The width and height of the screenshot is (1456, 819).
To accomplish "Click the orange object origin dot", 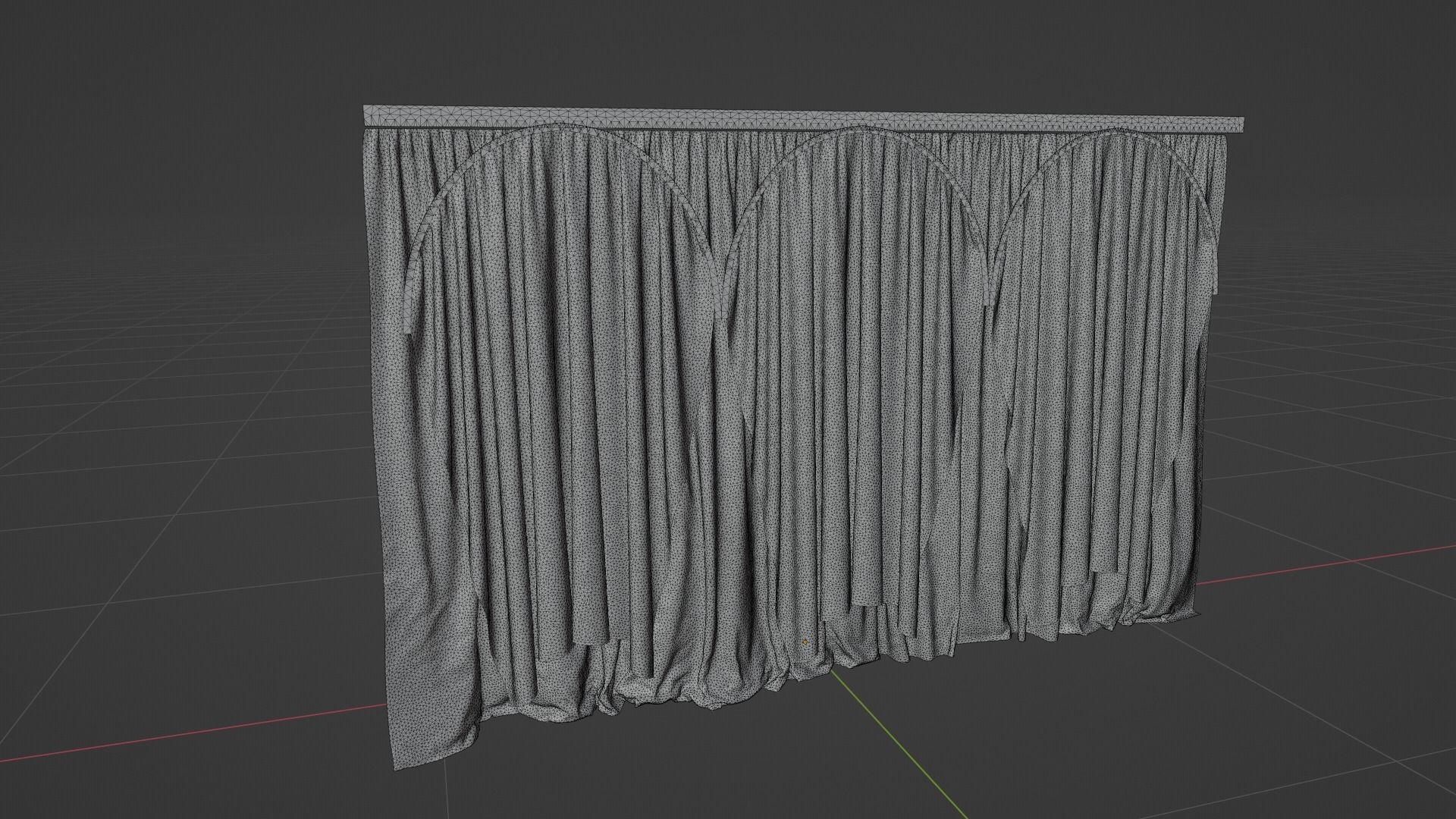I will pos(805,642).
